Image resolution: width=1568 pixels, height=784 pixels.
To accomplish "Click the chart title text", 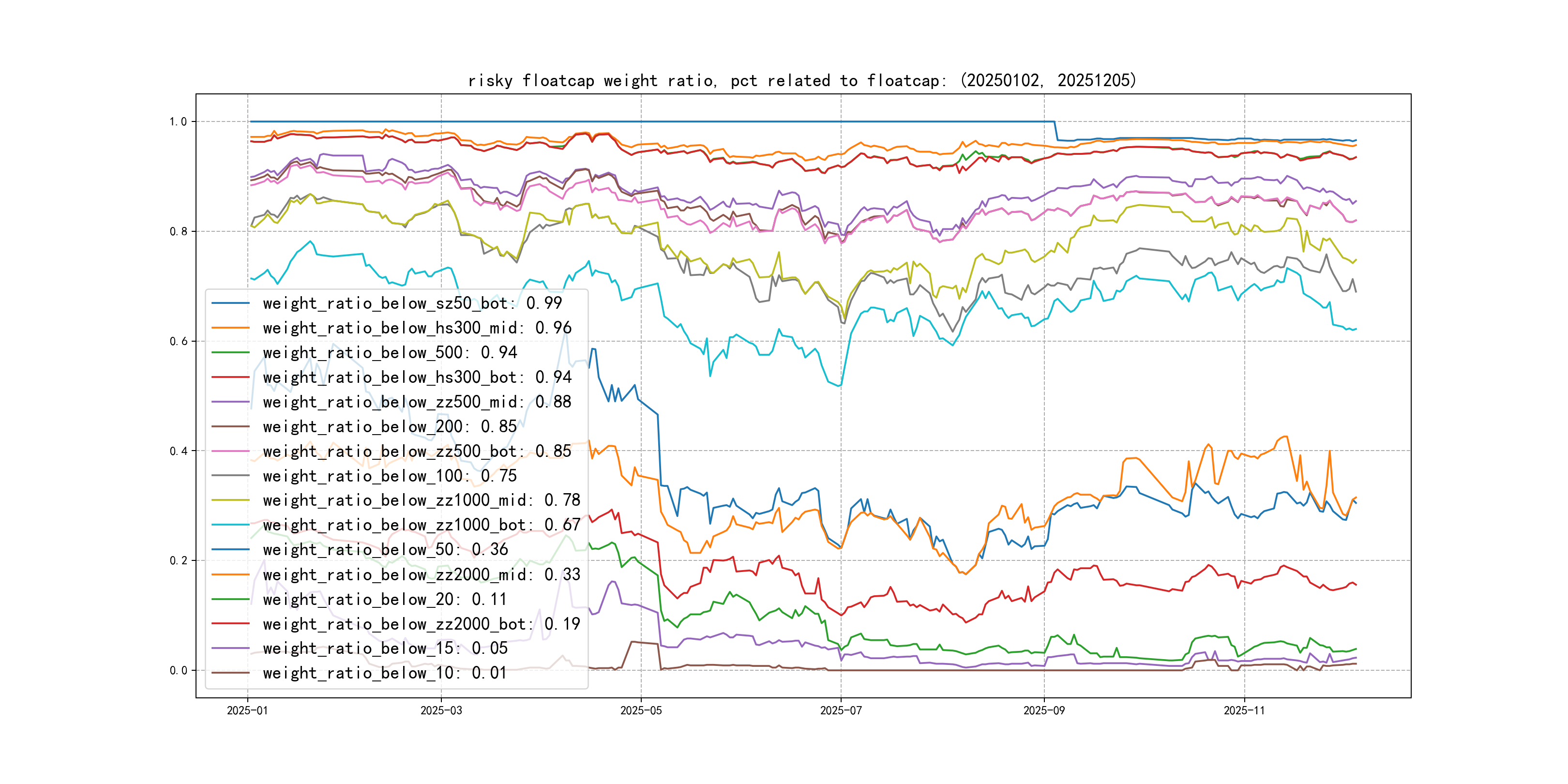I will tap(801, 80).
